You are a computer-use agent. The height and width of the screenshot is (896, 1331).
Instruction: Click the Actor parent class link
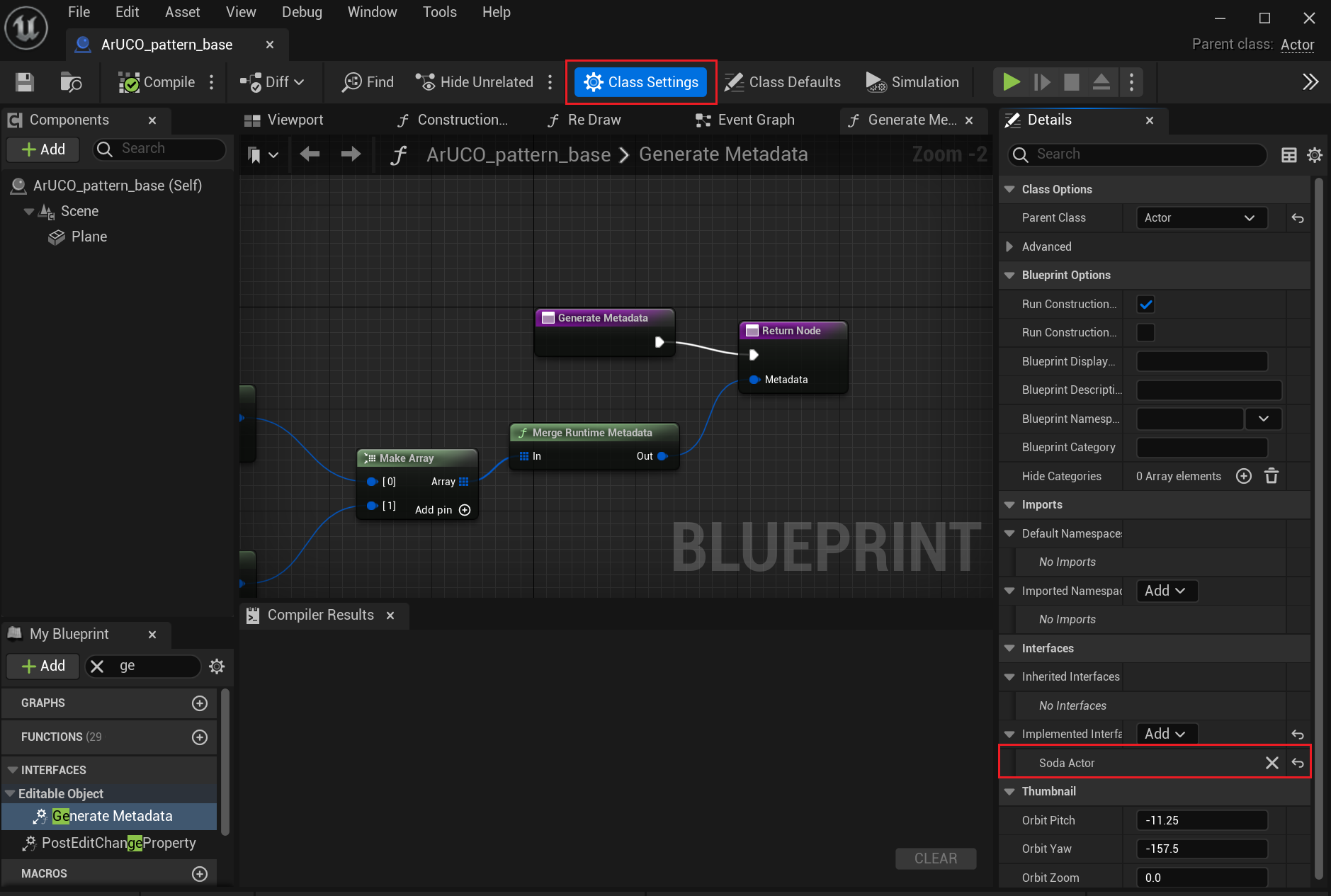[1297, 44]
